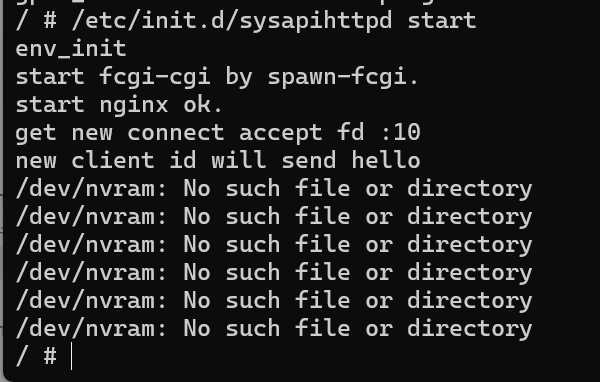Click the word 'will' in the client line
Viewport: 600px width, 382px height.
click(x=238, y=160)
